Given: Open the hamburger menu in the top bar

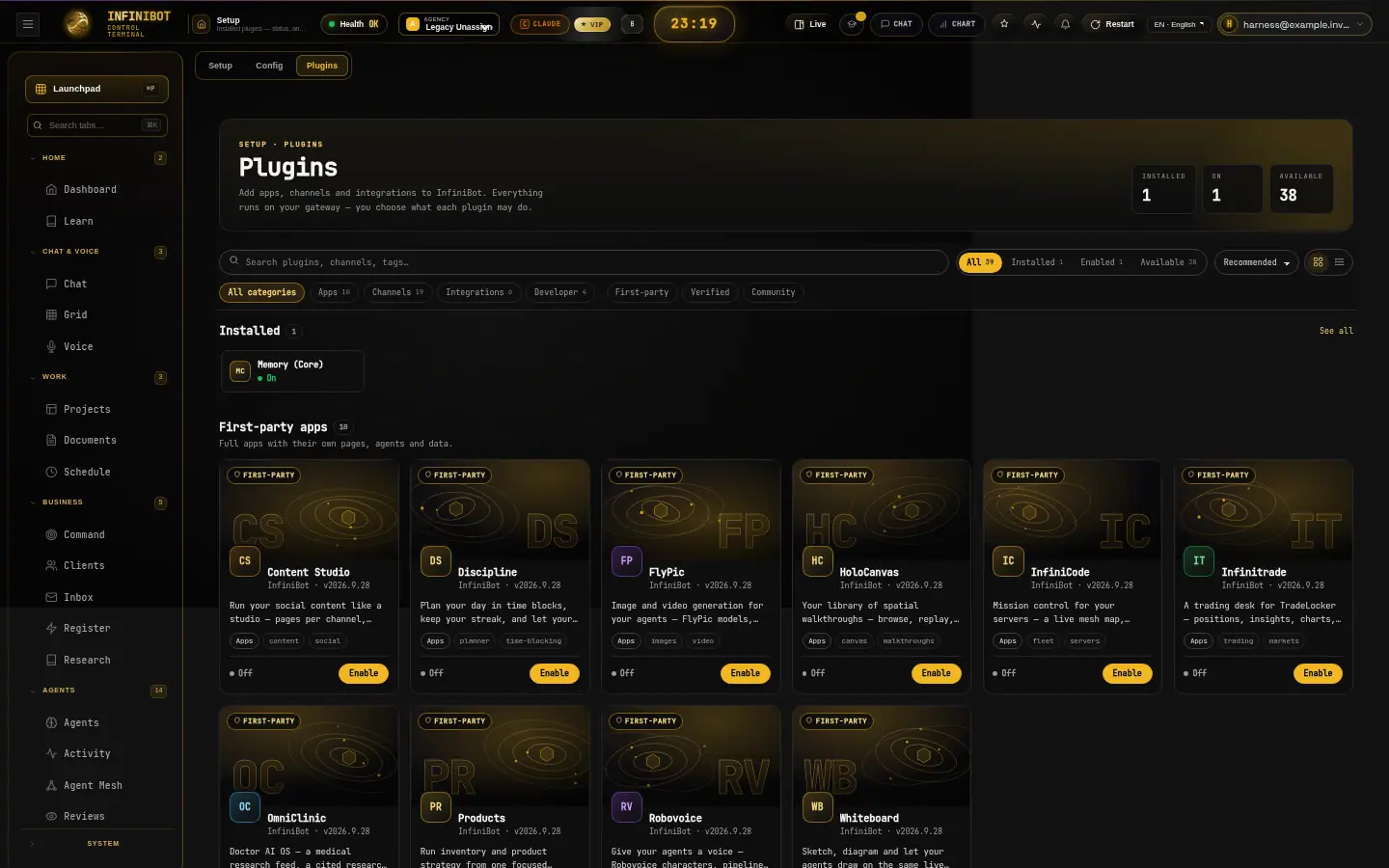Looking at the screenshot, I should tap(28, 24).
